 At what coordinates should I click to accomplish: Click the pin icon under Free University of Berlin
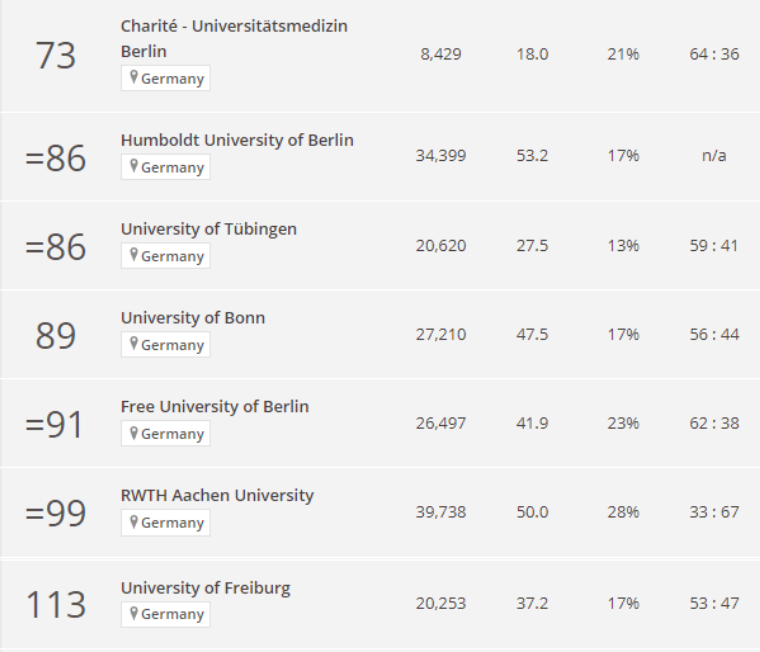point(133,434)
